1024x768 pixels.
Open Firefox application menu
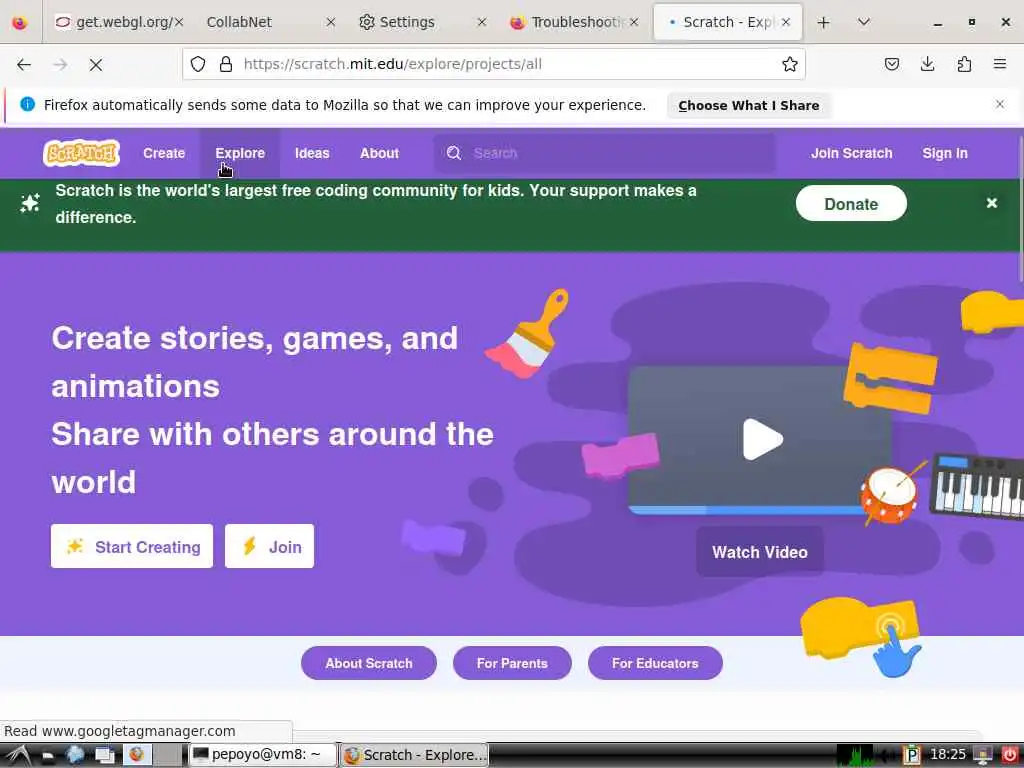coord(999,64)
